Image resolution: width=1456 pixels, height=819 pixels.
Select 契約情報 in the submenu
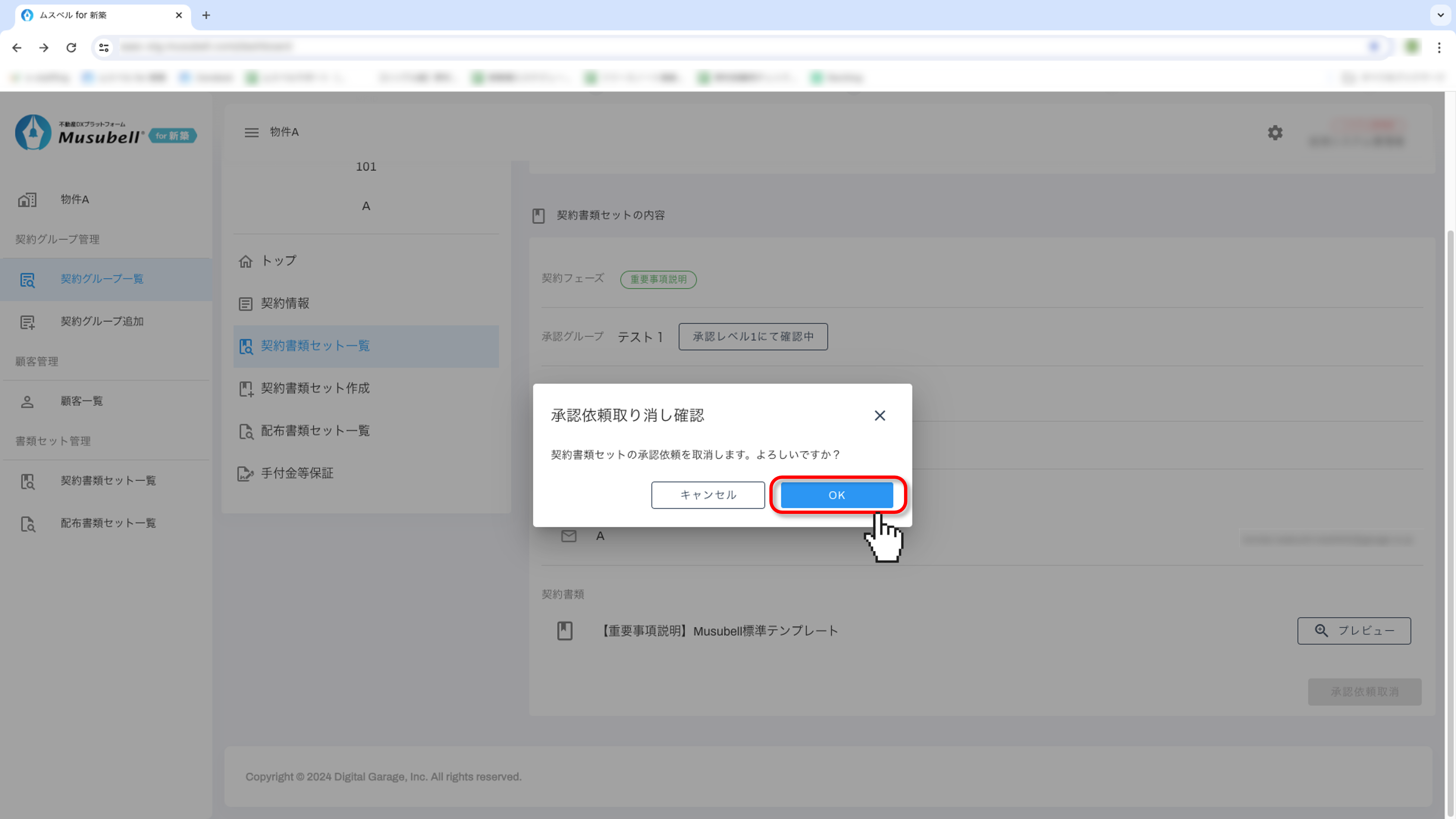(285, 303)
